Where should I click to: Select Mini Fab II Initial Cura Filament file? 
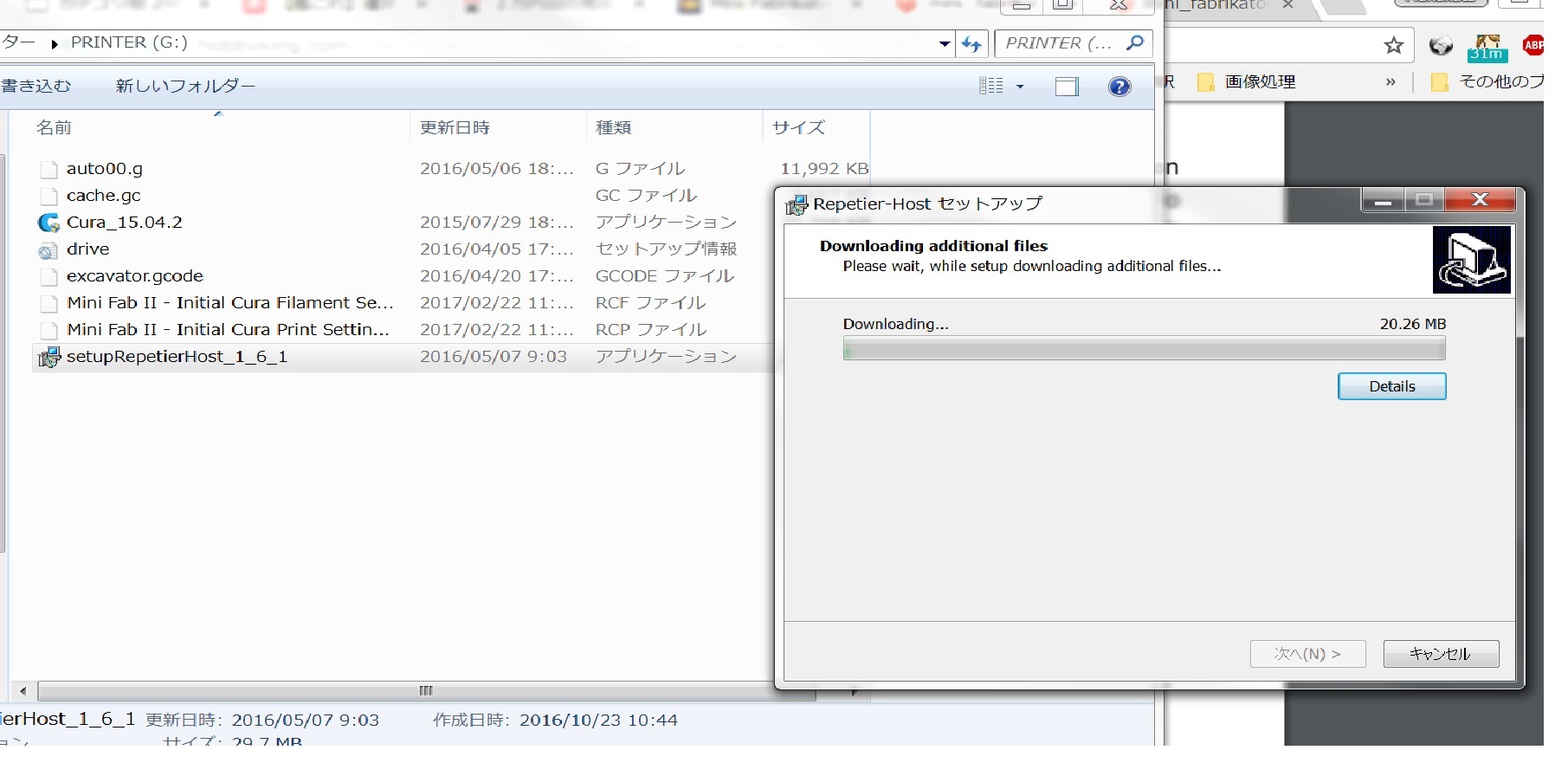pos(230,303)
